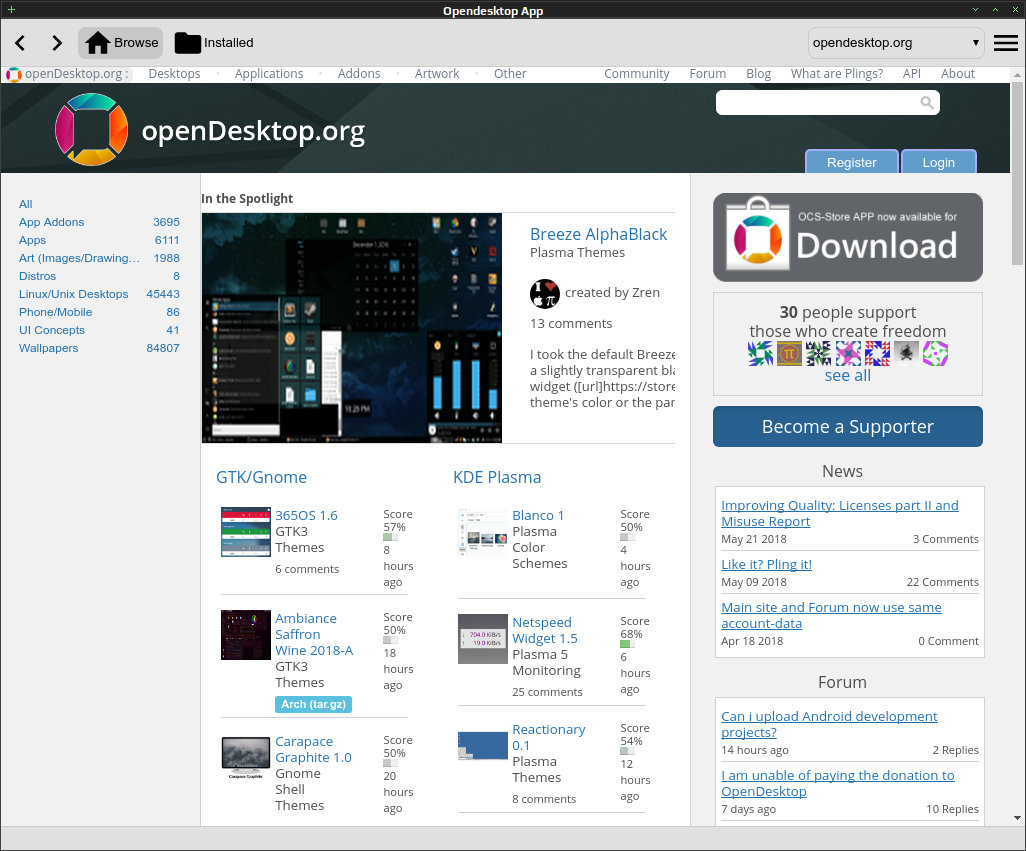Screen dimensions: 1026x851
Task: Open the small openDesktop.org favicon link
Action: [x=14, y=74]
